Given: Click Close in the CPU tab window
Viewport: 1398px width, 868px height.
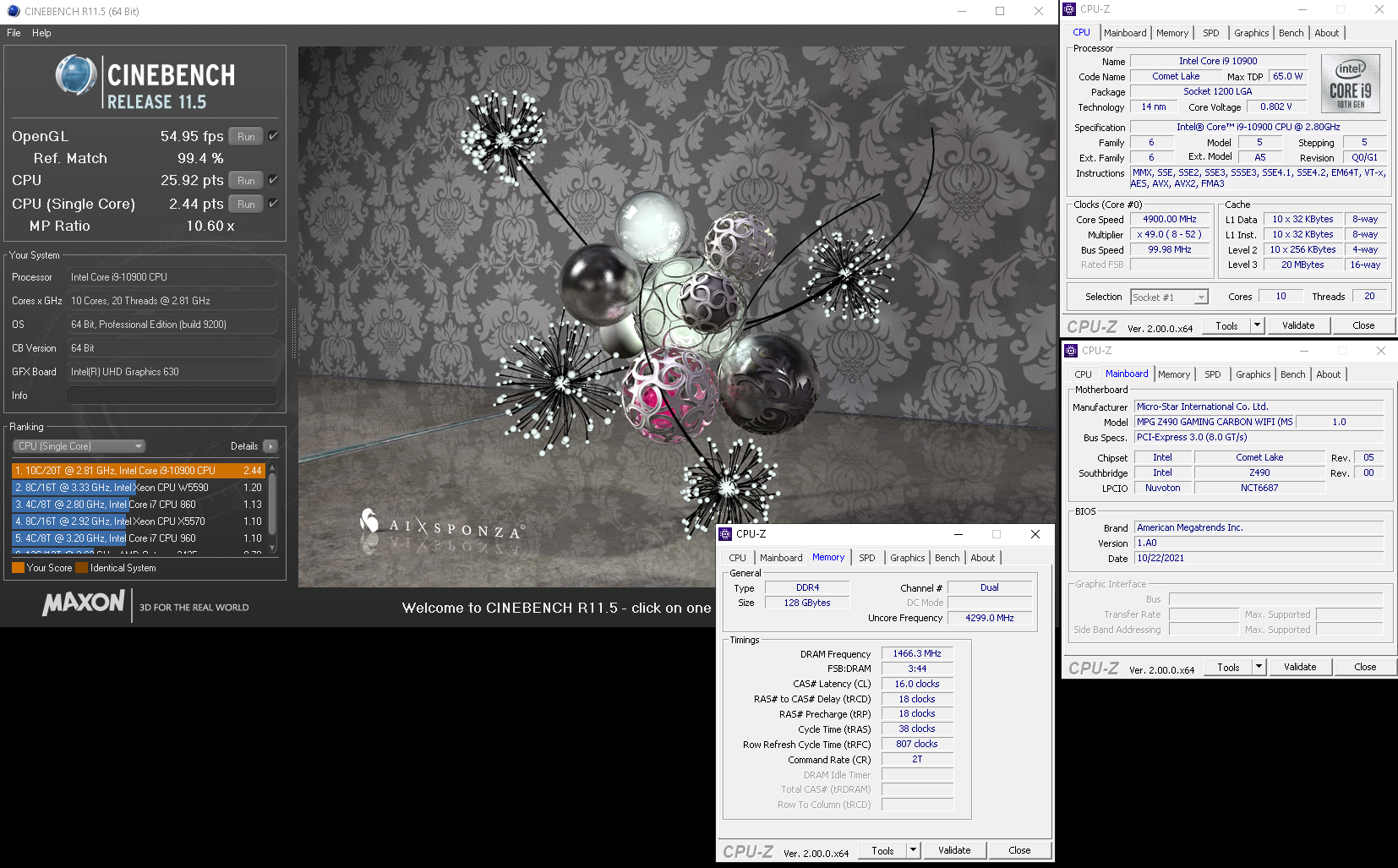Looking at the screenshot, I should point(1363,325).
